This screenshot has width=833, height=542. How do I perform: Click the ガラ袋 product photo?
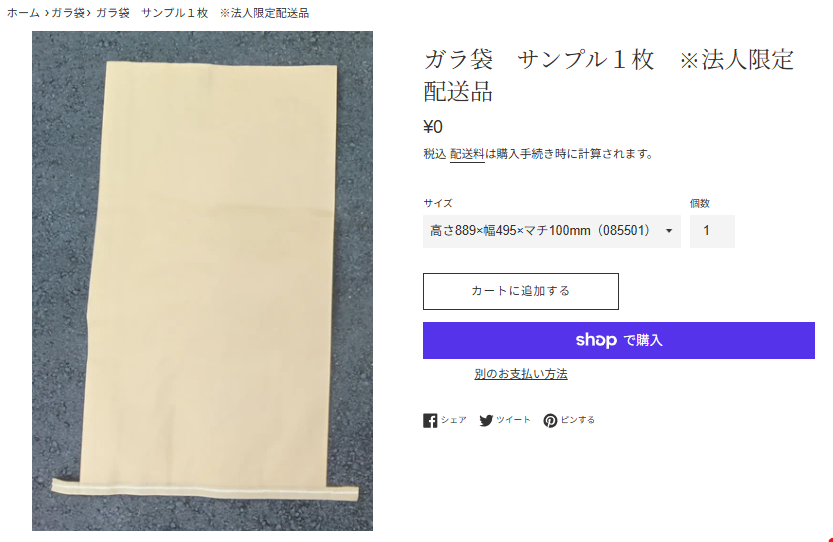[x=202, y=281]
